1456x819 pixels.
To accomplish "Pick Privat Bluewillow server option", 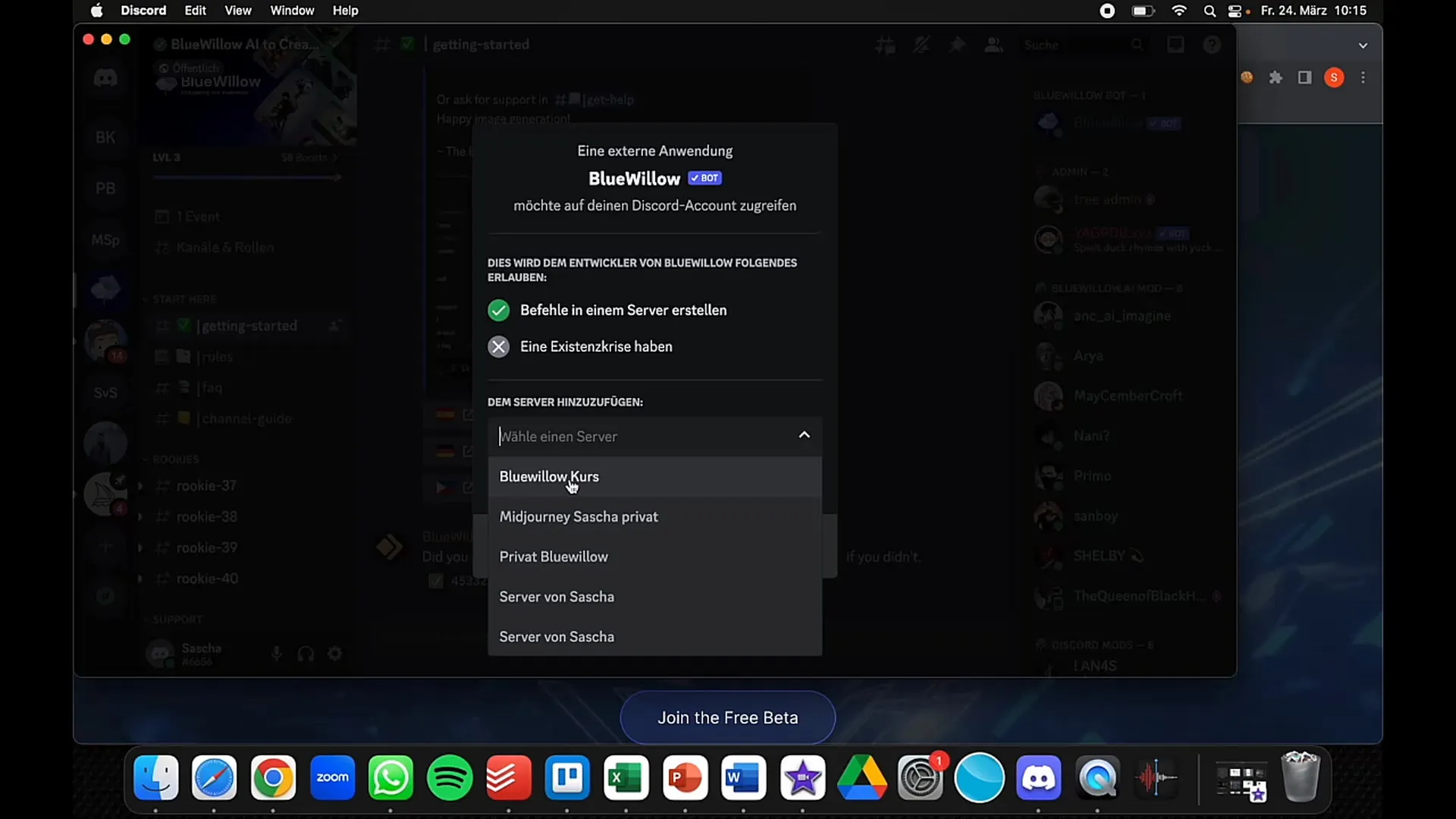I will (x=654, y=557).
